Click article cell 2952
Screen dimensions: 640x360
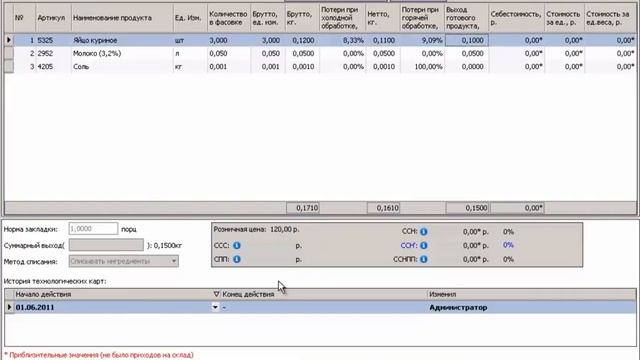coord(53,53)
